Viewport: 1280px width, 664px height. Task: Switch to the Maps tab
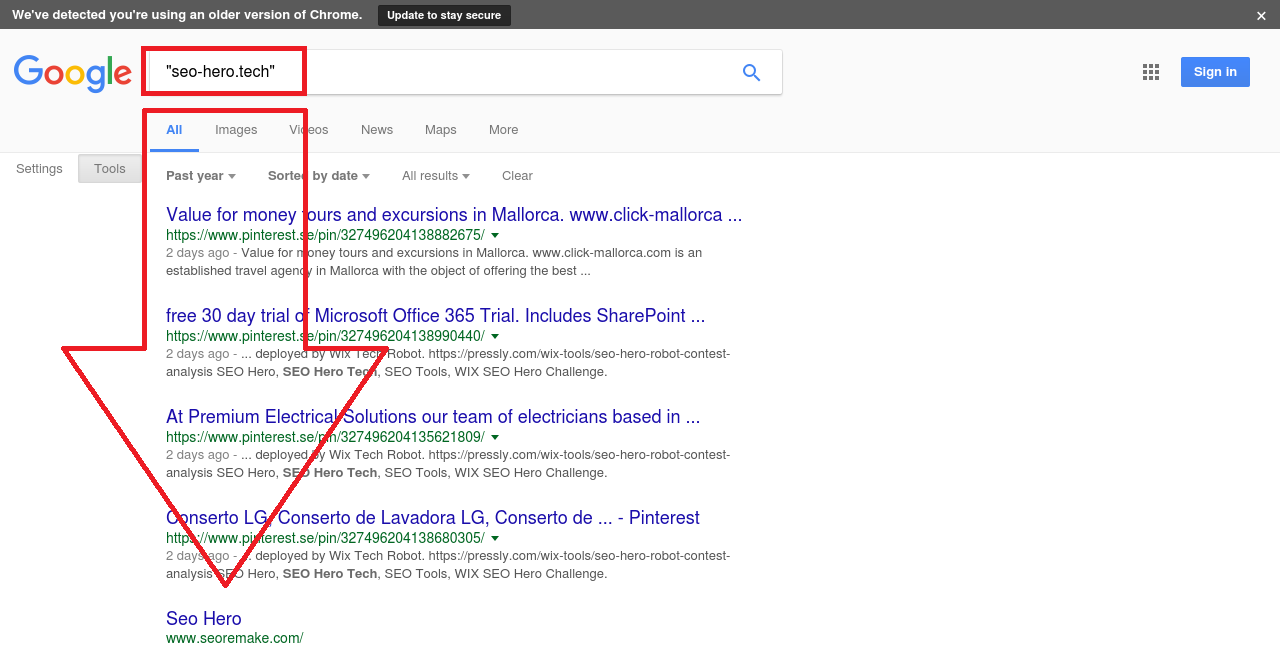(441, 130)
